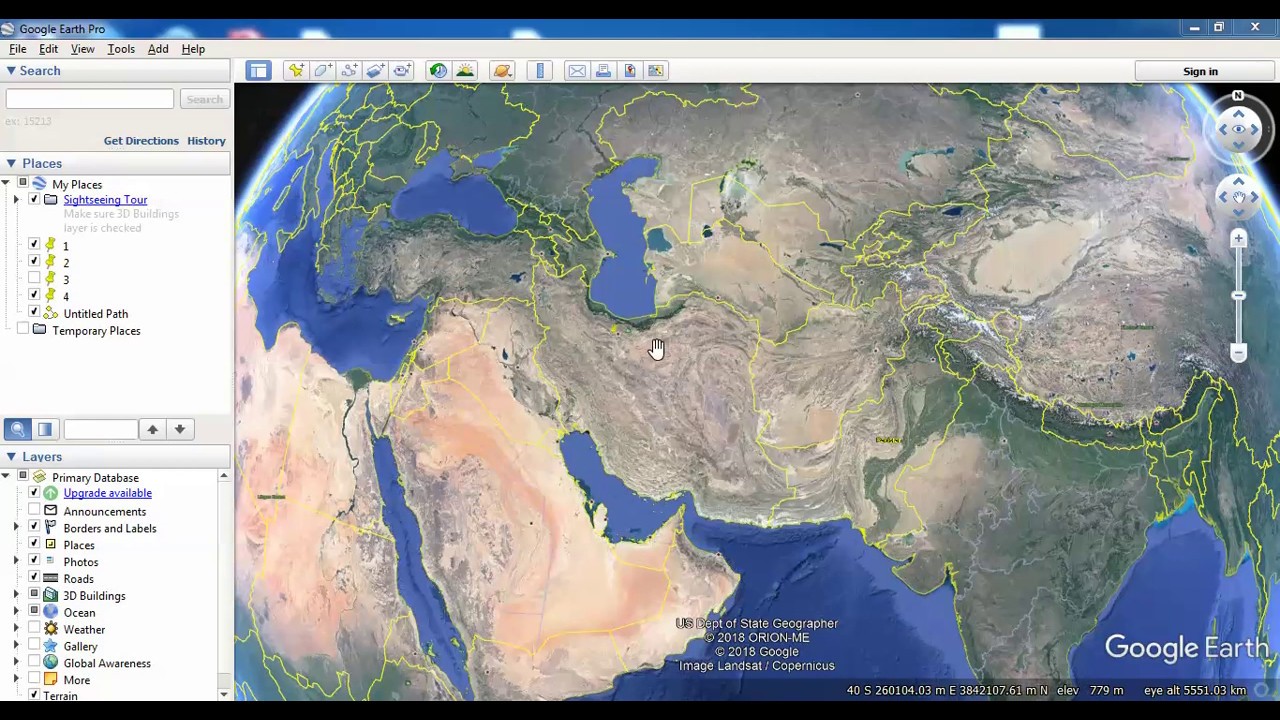
Task: Enable the Temporary Places checkbox
Action: click(x=22, y=330)
